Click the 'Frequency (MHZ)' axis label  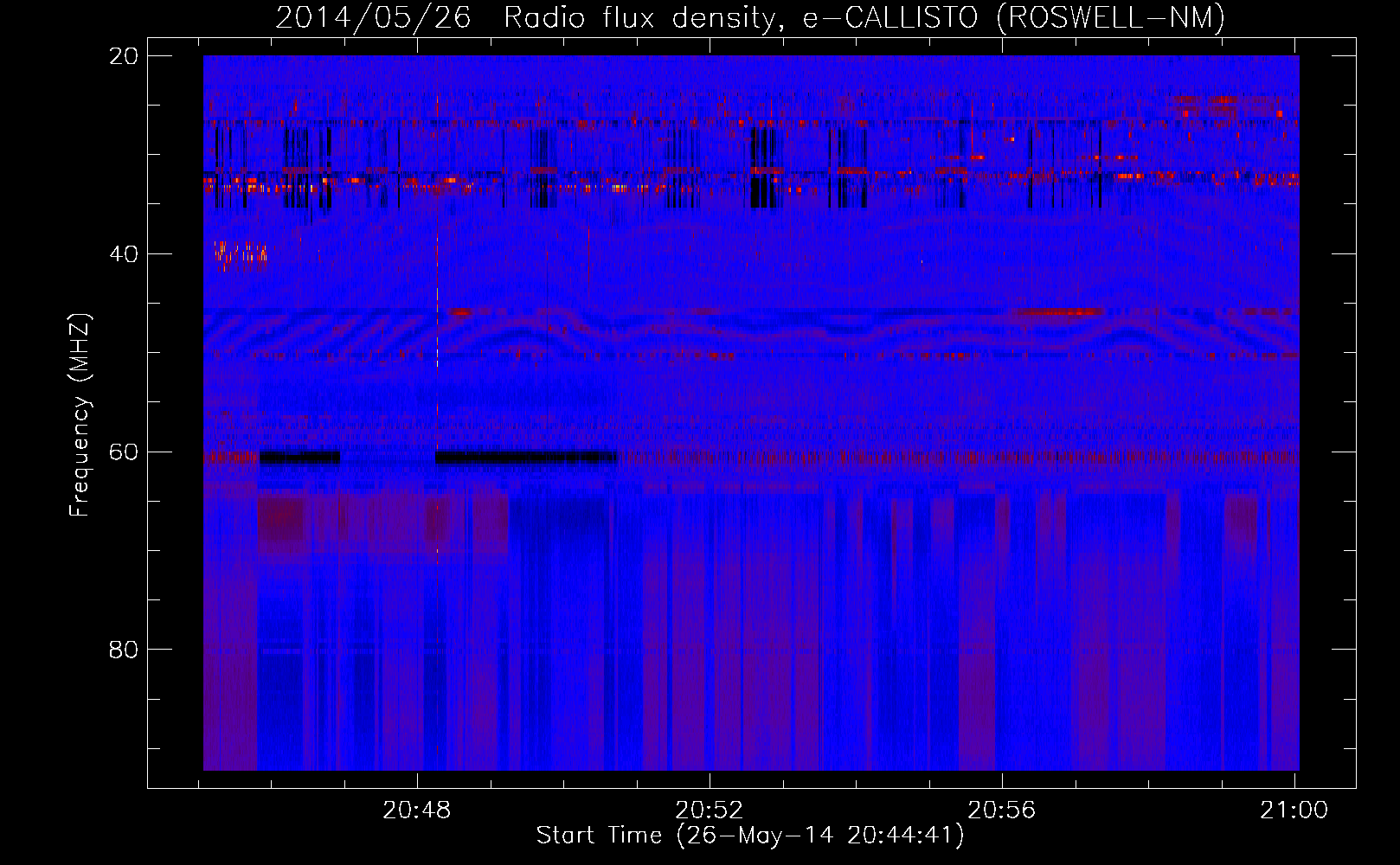click(x=80, y=416)
